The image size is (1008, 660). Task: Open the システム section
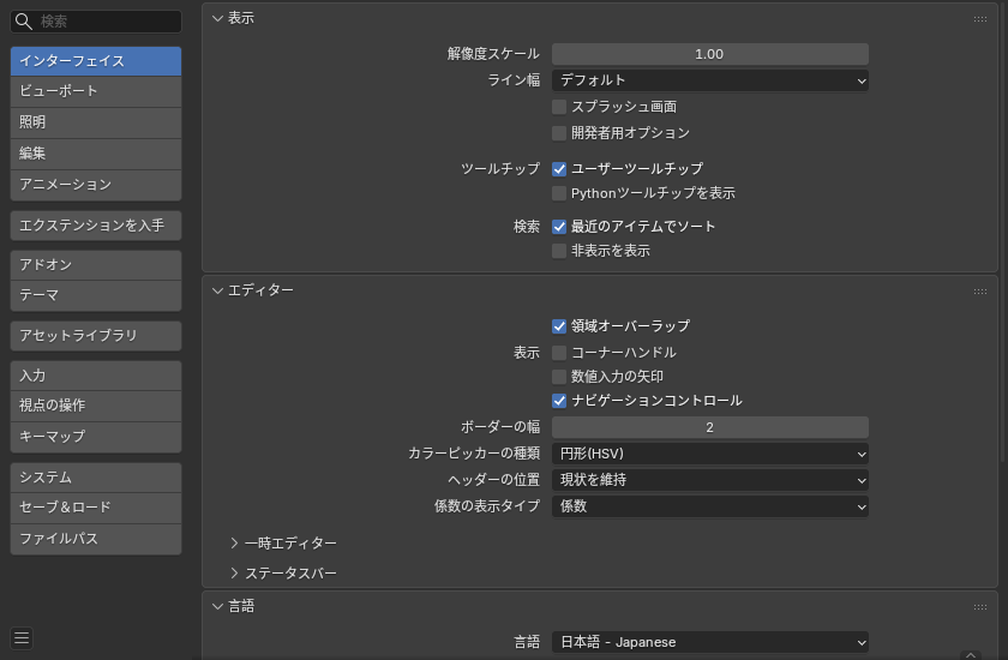click(x=96, y=477)
